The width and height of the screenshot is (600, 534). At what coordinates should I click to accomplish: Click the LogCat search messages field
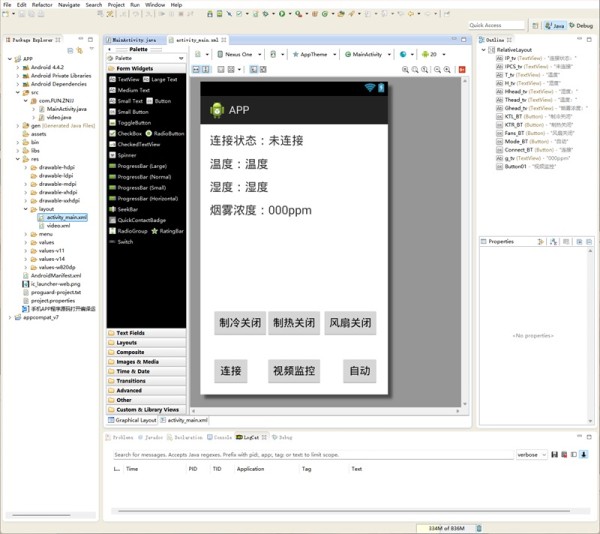click(x=313, y=455)
